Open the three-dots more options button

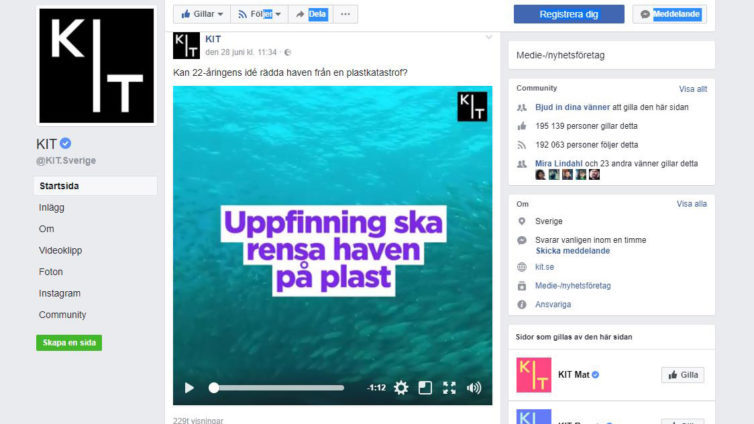(x=345, y=14)
